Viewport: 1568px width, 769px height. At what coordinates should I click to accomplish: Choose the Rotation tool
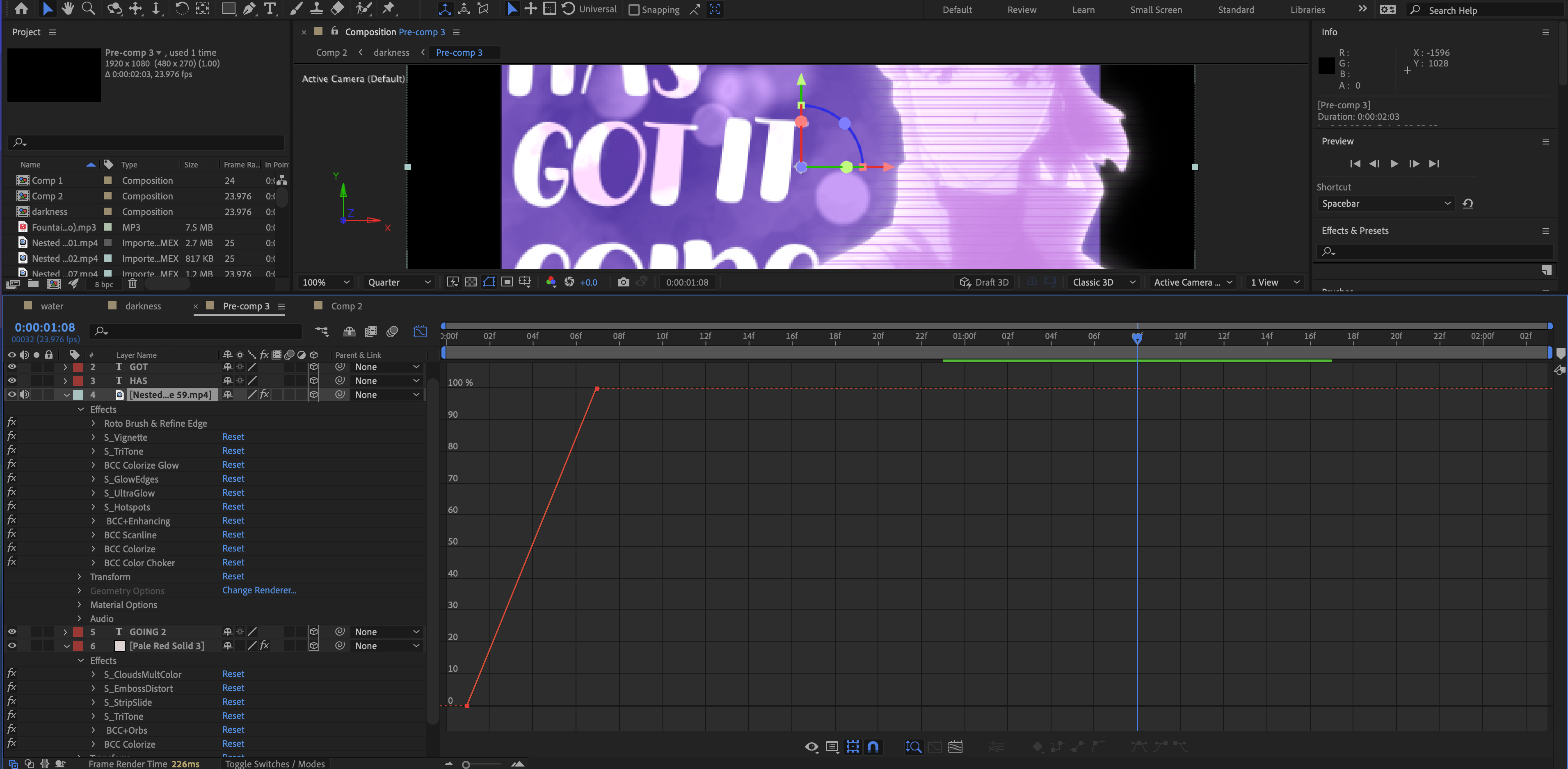pos(182,9)
